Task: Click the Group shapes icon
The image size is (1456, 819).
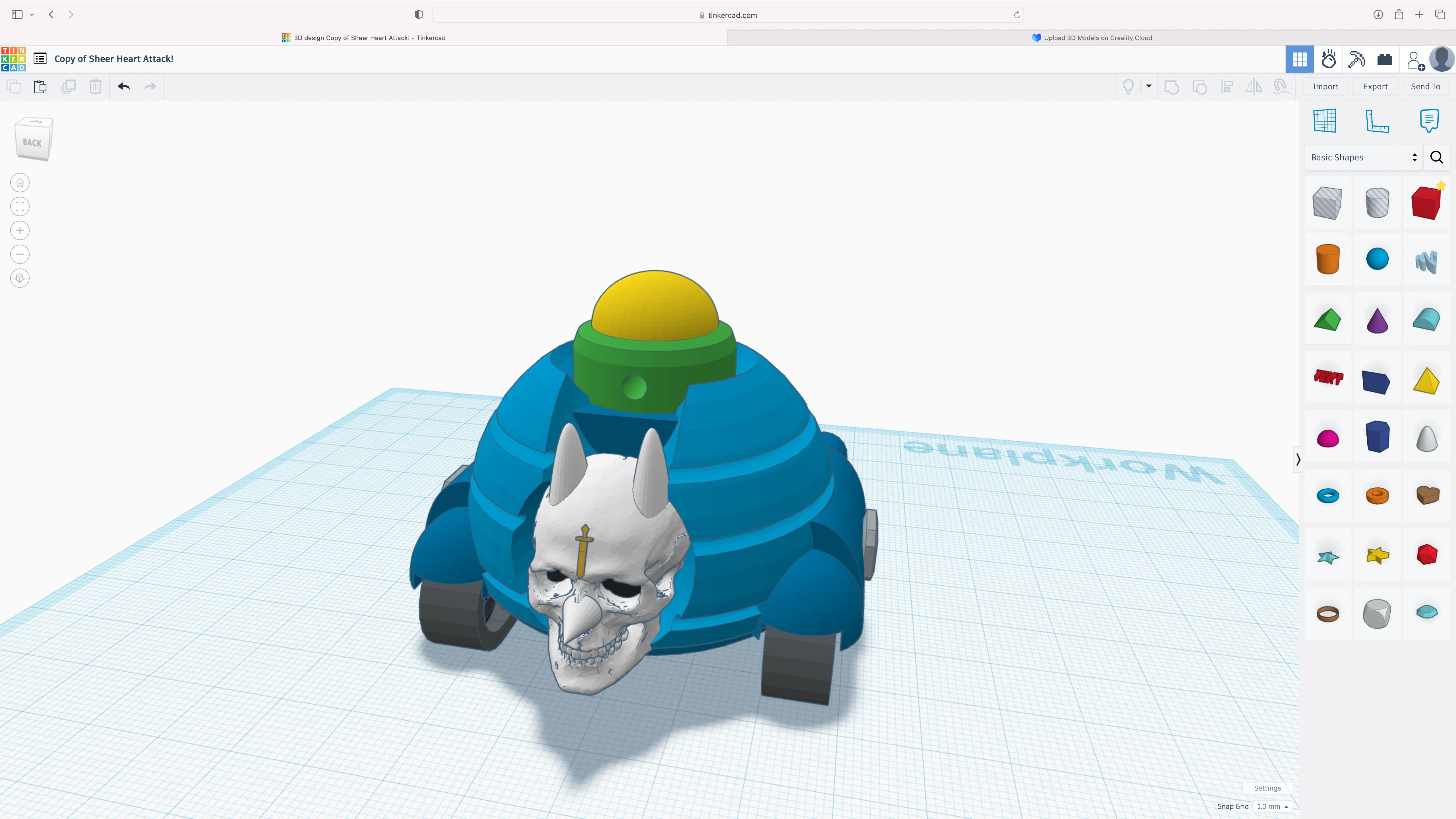Action: pos(1172,86)
